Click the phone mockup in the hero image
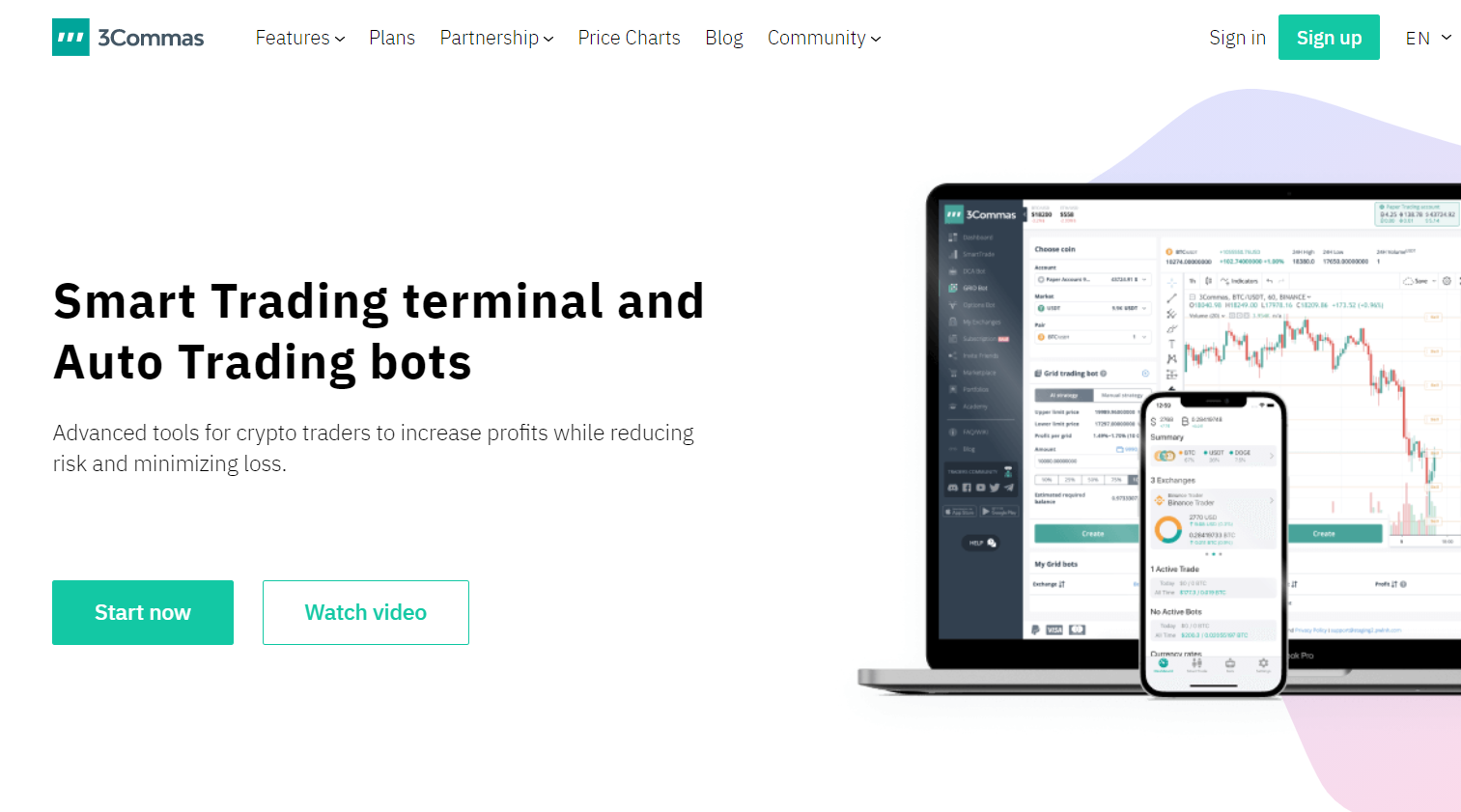 pos(1214,544)
